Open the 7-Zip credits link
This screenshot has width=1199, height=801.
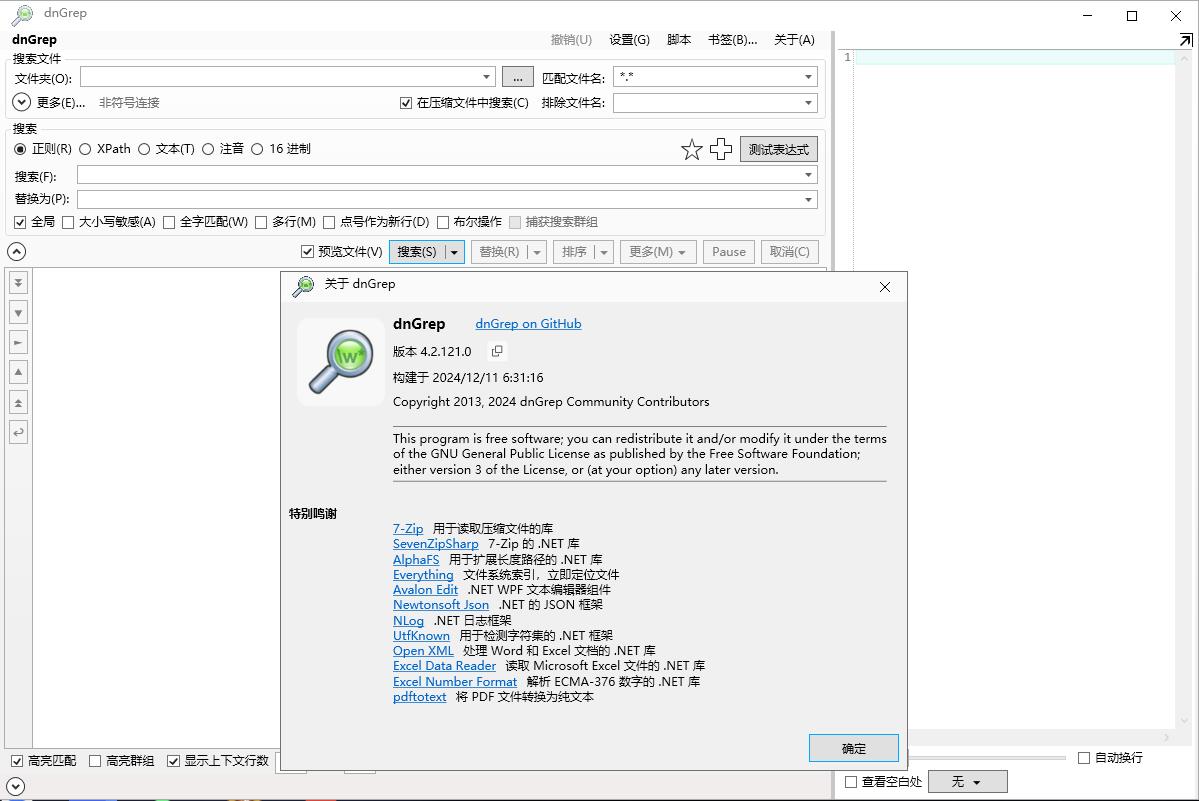pos(408,529)
